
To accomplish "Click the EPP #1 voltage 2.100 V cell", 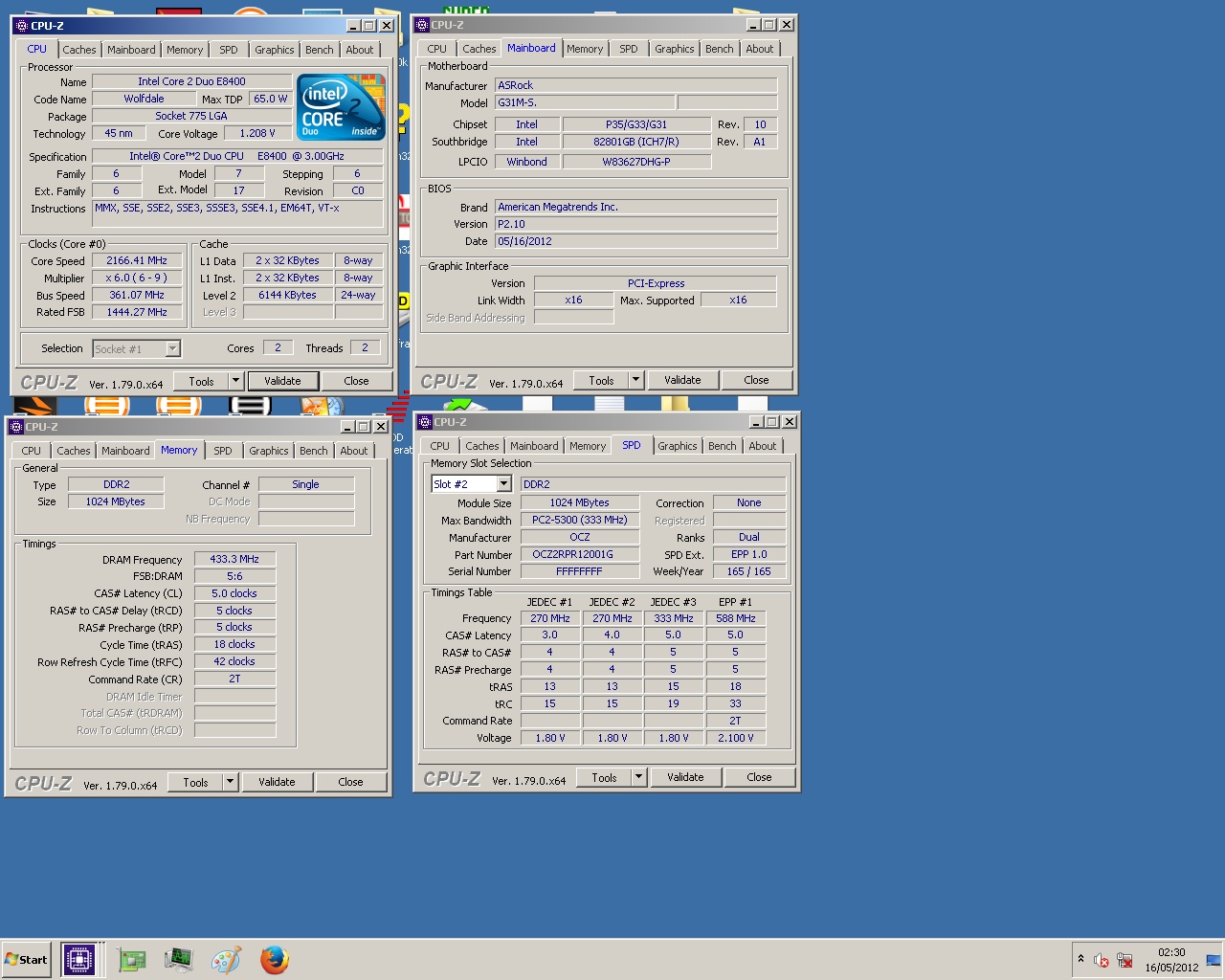I will coord(735,738).
